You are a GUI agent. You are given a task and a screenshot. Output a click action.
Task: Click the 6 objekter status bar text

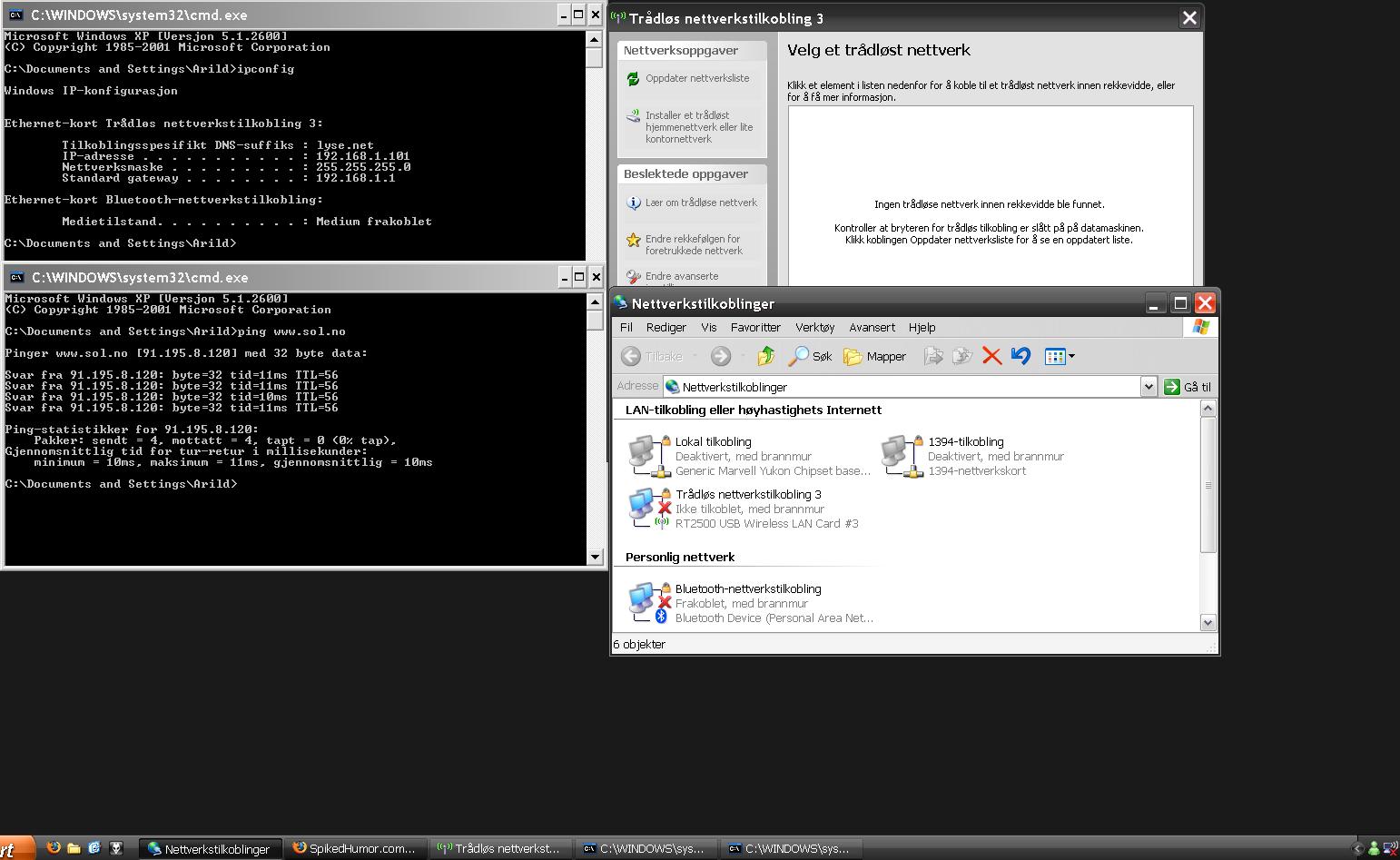[x=640, y=644]
